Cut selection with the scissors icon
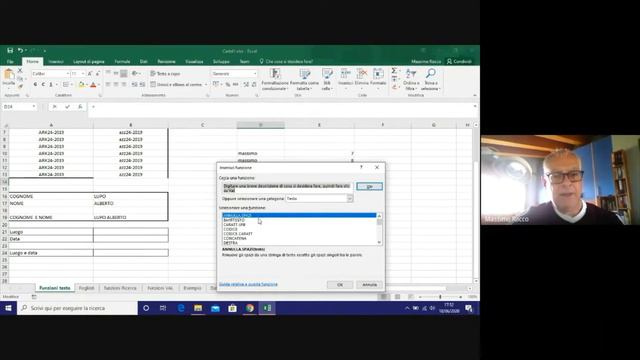The width and height of the screenshot is (640, 360). click(20, 71)
